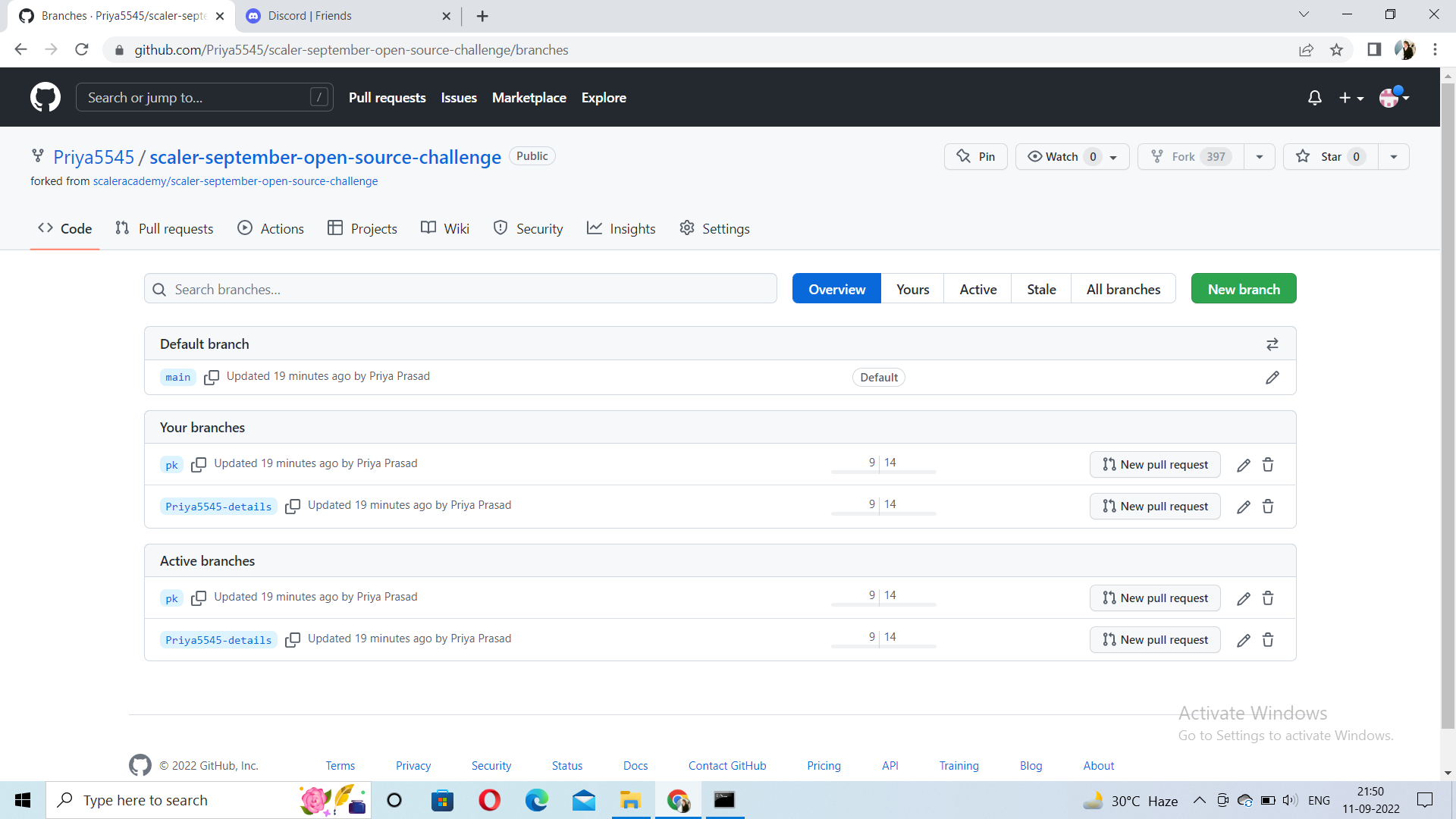Open the Fork options dropdown

[x=1259, y=156]
